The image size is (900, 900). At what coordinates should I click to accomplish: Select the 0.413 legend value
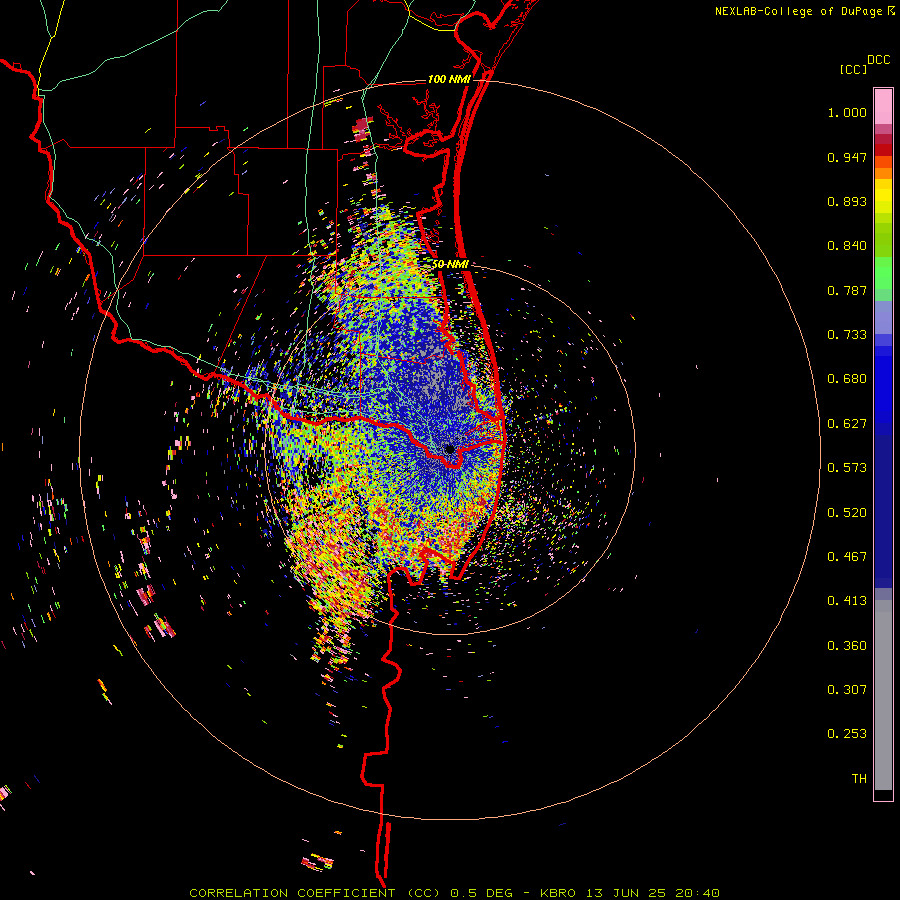(x=847, y=601)
